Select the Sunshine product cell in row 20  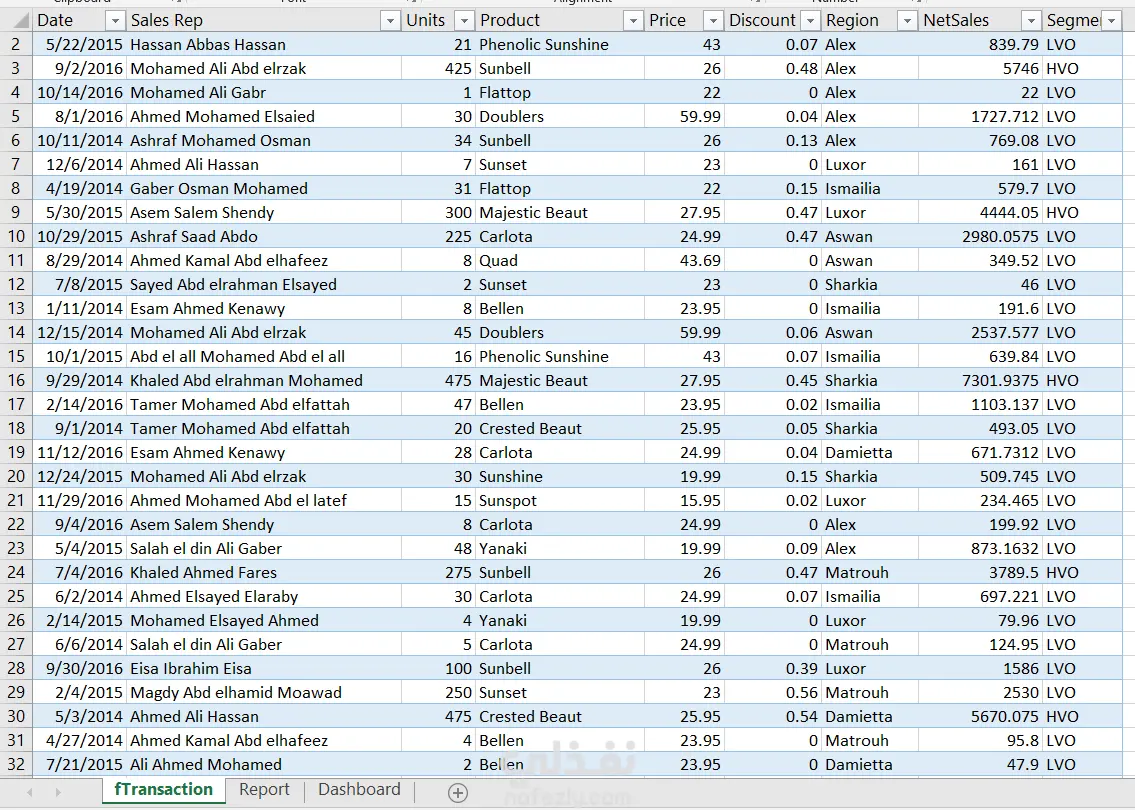coord(560,476)
